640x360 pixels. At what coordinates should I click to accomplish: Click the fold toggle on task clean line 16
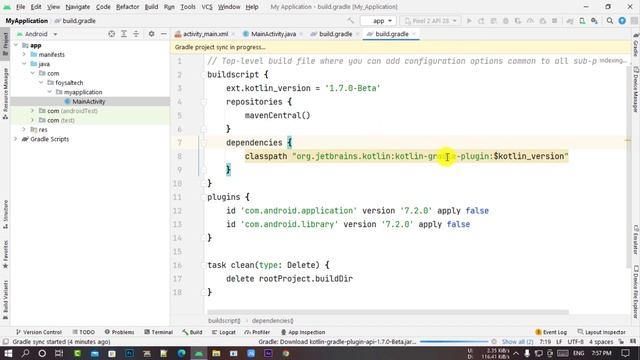pyautogui.click(x=203, y=265)
